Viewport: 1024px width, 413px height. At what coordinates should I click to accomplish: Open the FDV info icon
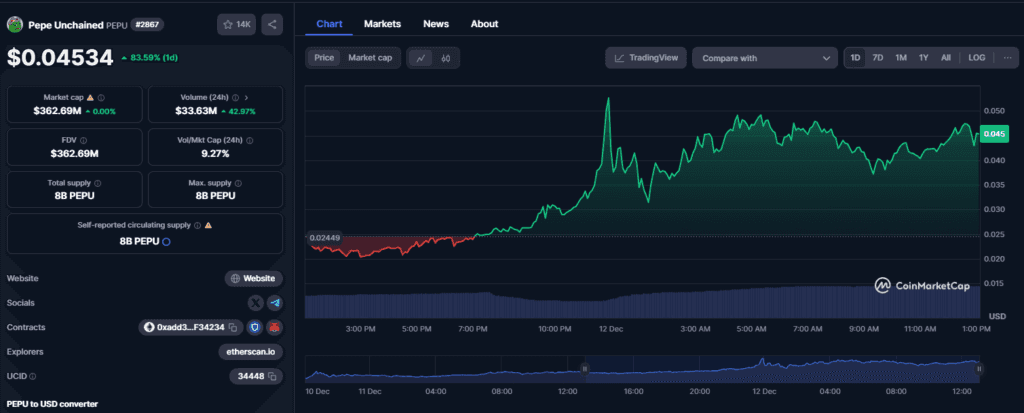point(84,140)
